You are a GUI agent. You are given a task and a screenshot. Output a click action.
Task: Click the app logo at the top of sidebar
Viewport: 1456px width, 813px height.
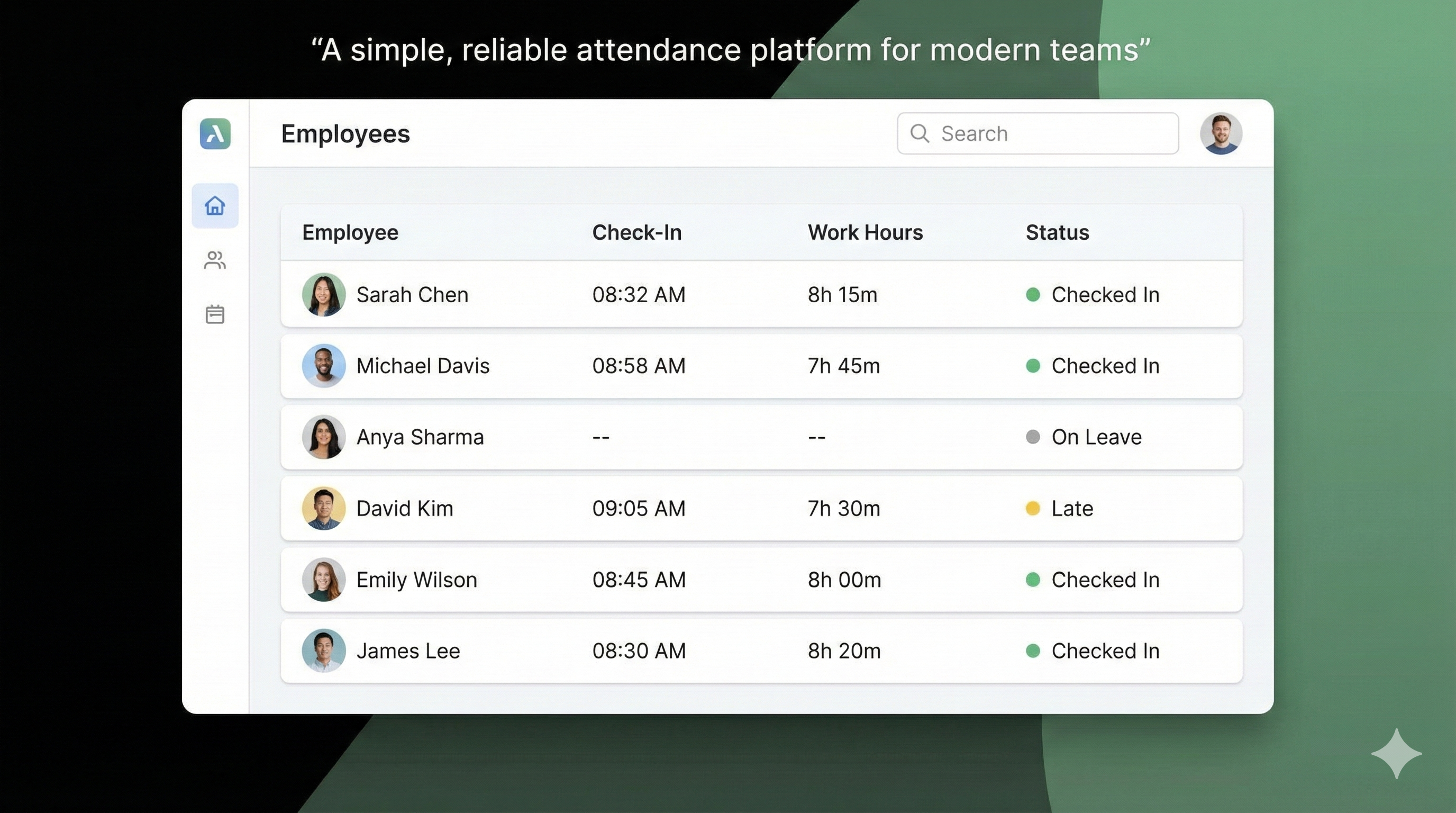(x=215, y=134)
